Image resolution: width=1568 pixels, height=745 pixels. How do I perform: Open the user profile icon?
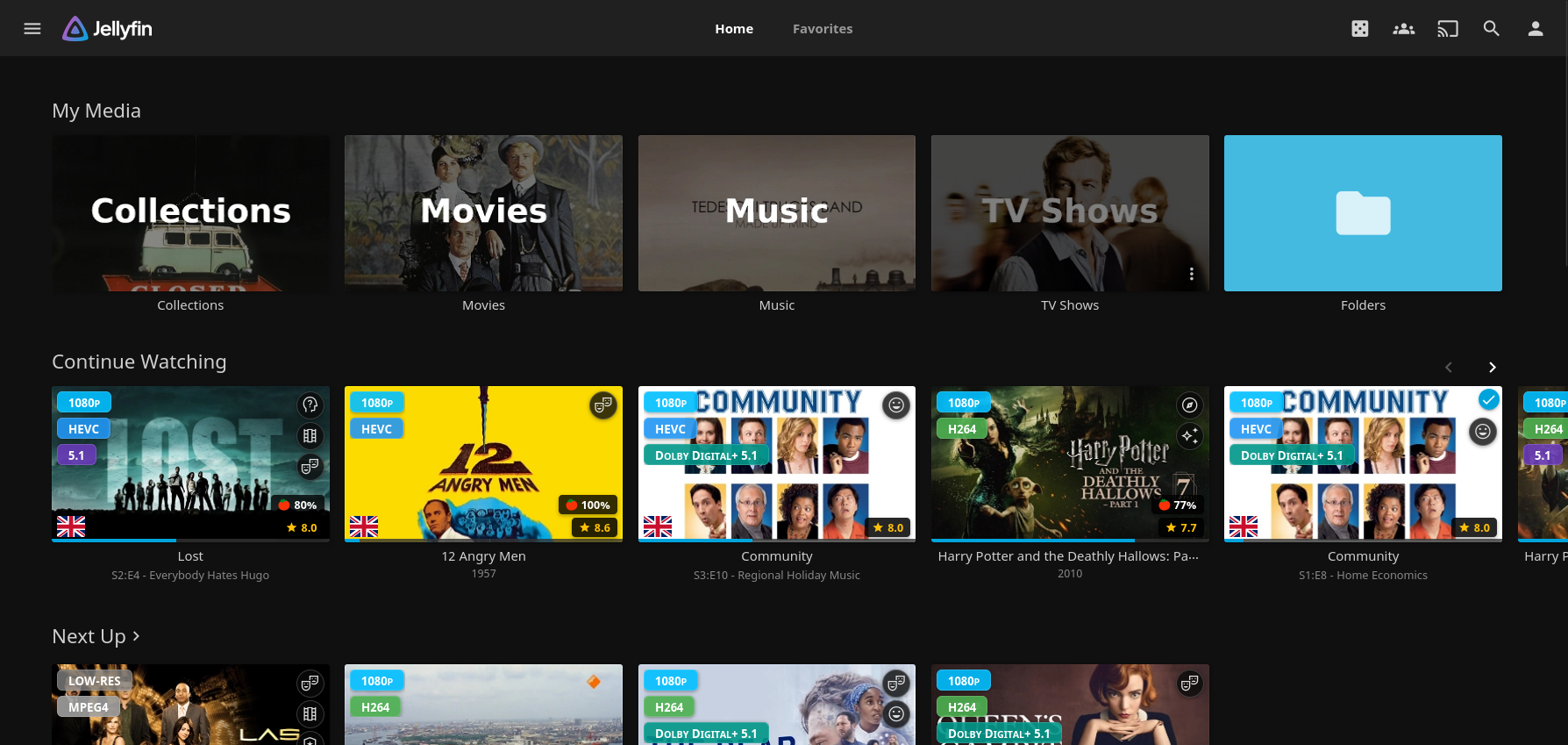click(1536, 29)
